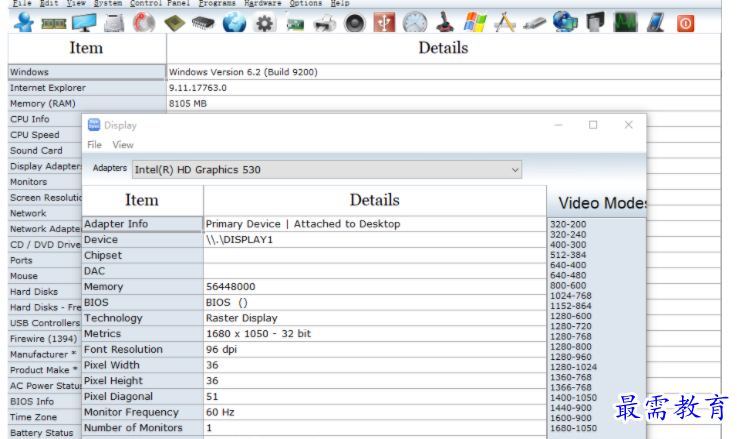The width and height of the screenshot is (737, 439).
Task: Open the Edit menu
Action: (49, 3)
